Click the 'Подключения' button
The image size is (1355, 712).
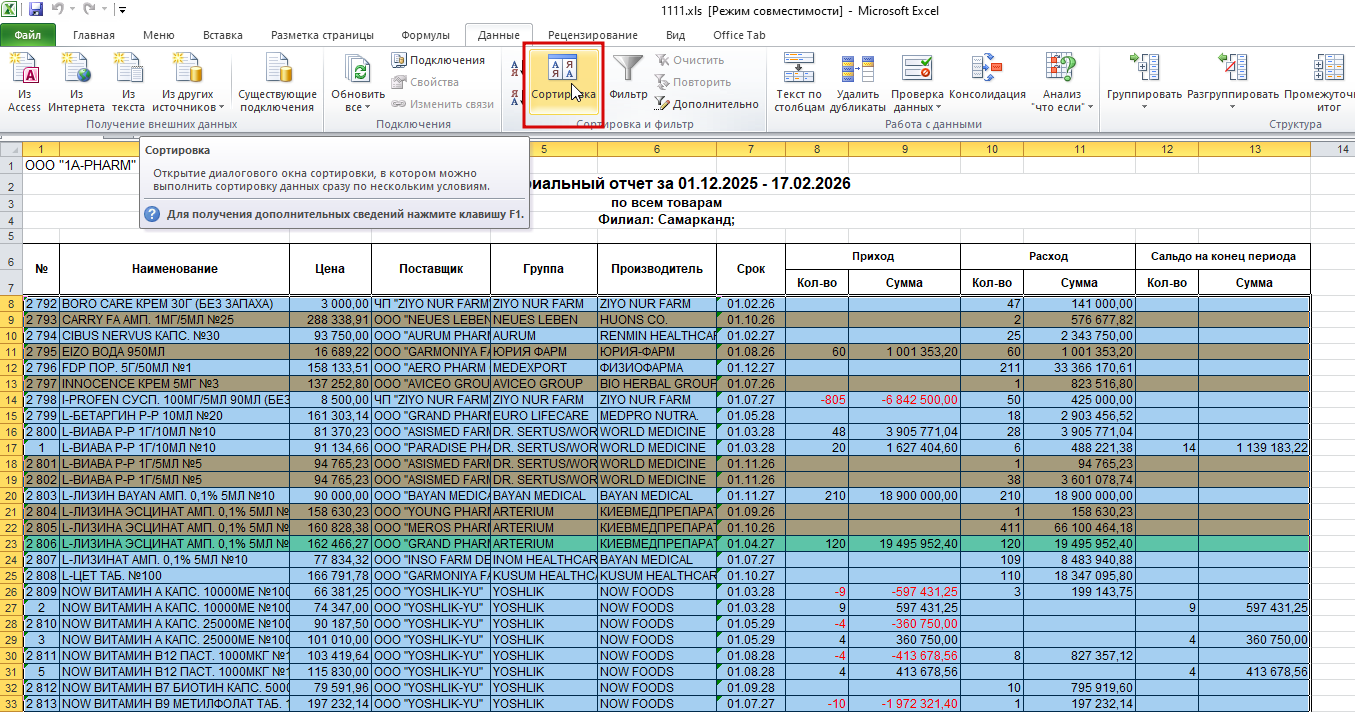coord(437,60)
